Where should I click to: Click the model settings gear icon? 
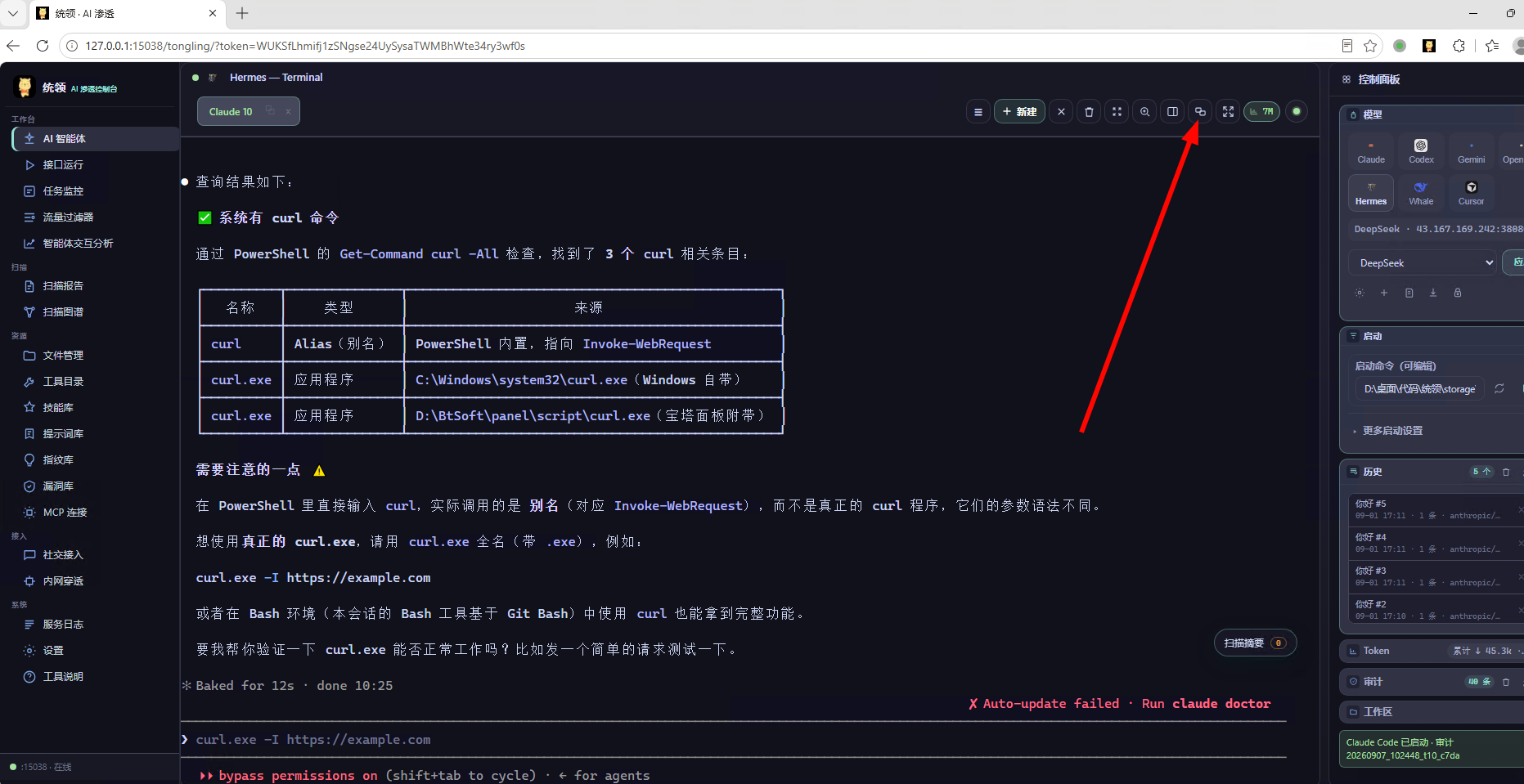[1360, 293]
